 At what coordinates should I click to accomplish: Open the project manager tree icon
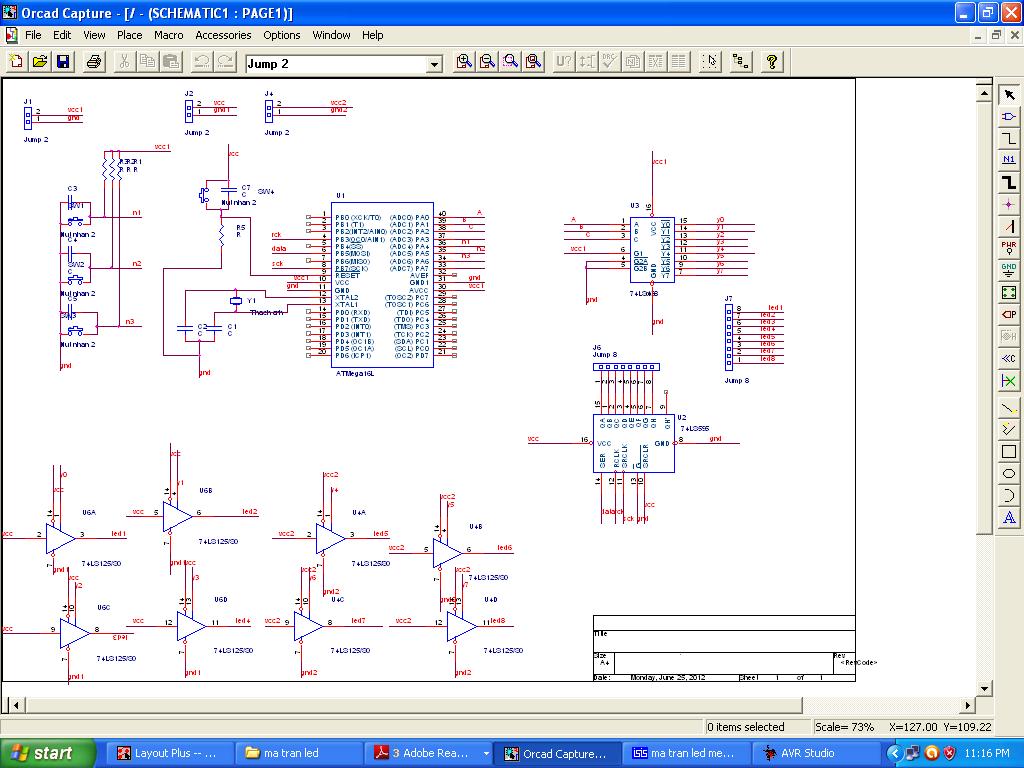tap(741, 62)
